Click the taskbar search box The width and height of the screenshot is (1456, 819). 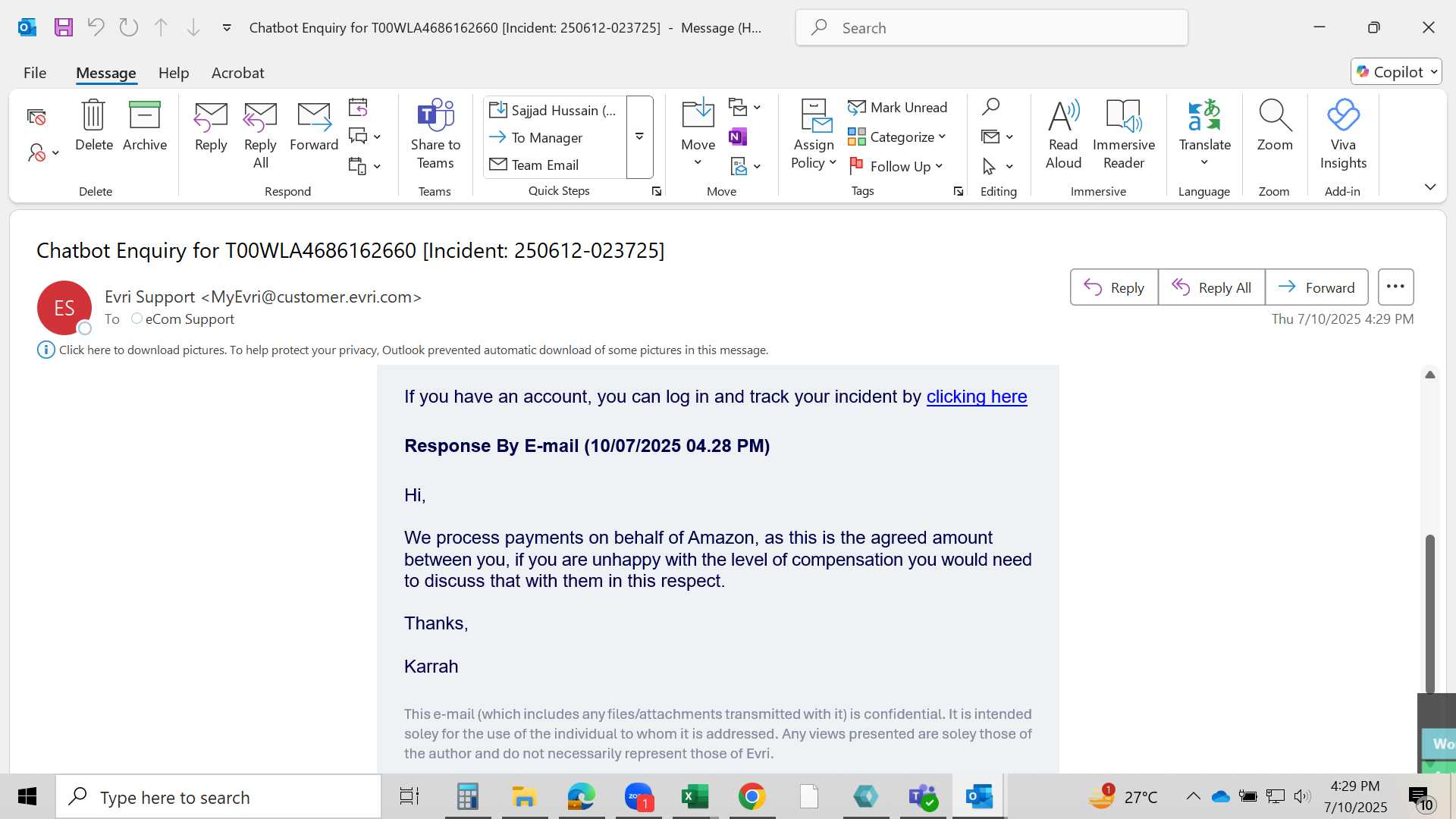(x=218, y=797)
